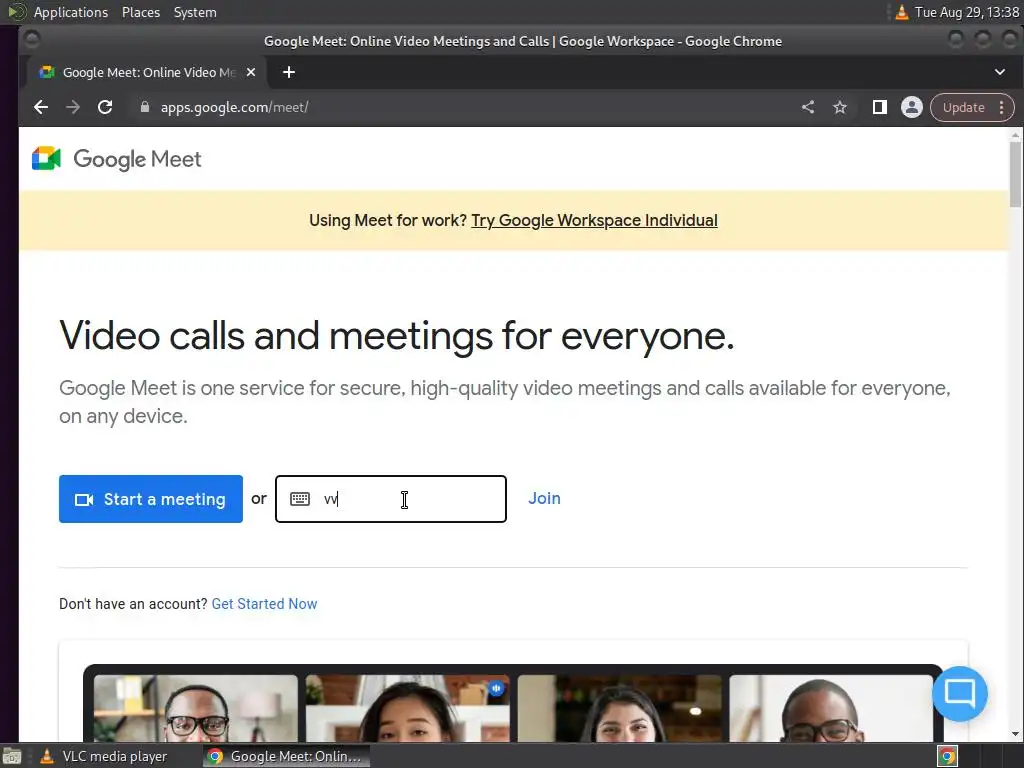
Task: Switch to VLC media player in taskbar
Action: tap(103, 756)
